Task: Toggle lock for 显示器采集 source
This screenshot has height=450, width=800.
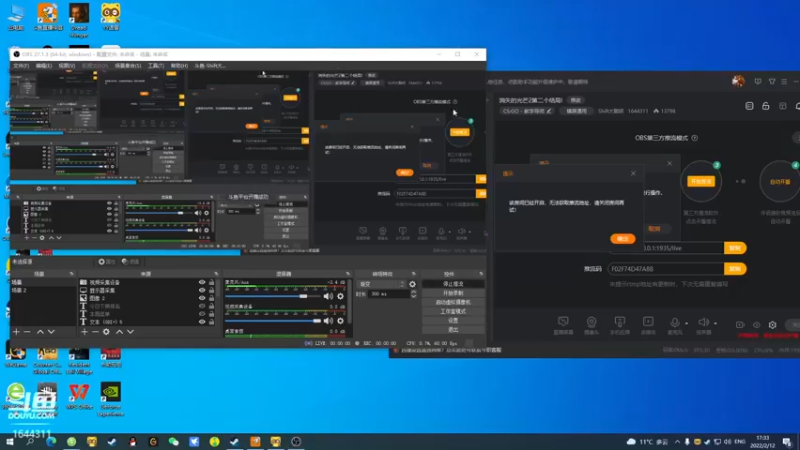Action: [211, 290]
